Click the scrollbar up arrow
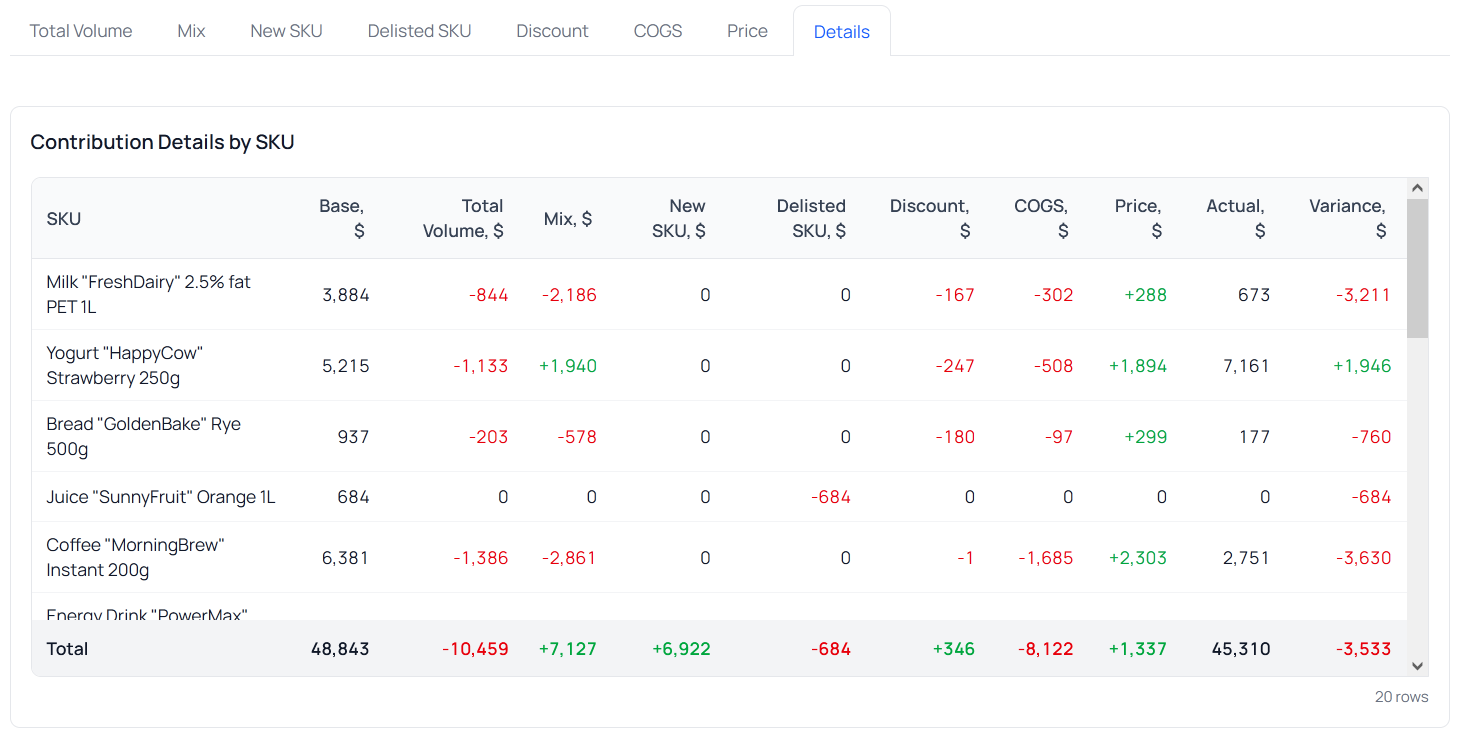Screen dimensions: 1461x732 coord(1417,188)
